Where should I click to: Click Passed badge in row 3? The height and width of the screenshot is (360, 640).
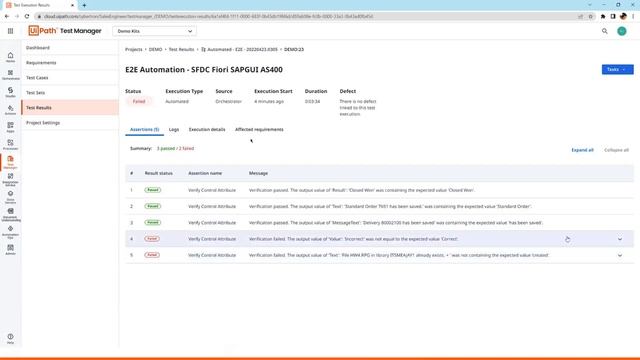[x=153, y=223]
